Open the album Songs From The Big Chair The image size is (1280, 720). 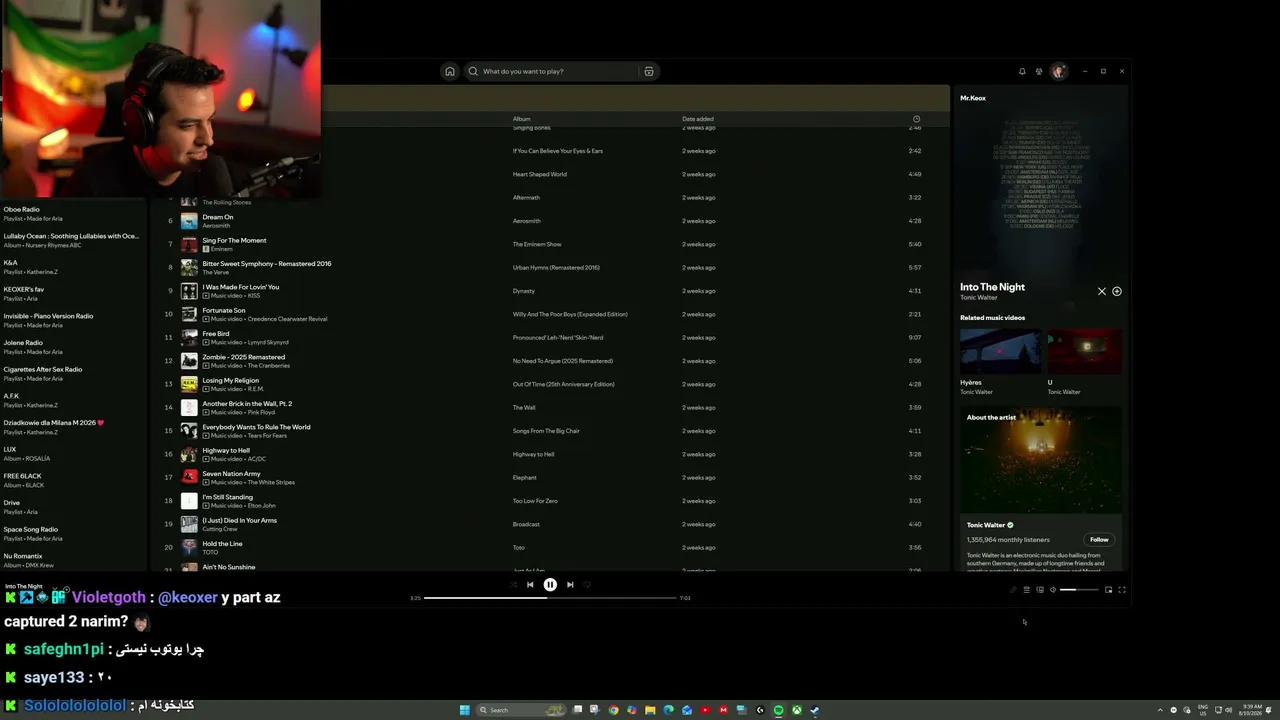coord(546,431)
